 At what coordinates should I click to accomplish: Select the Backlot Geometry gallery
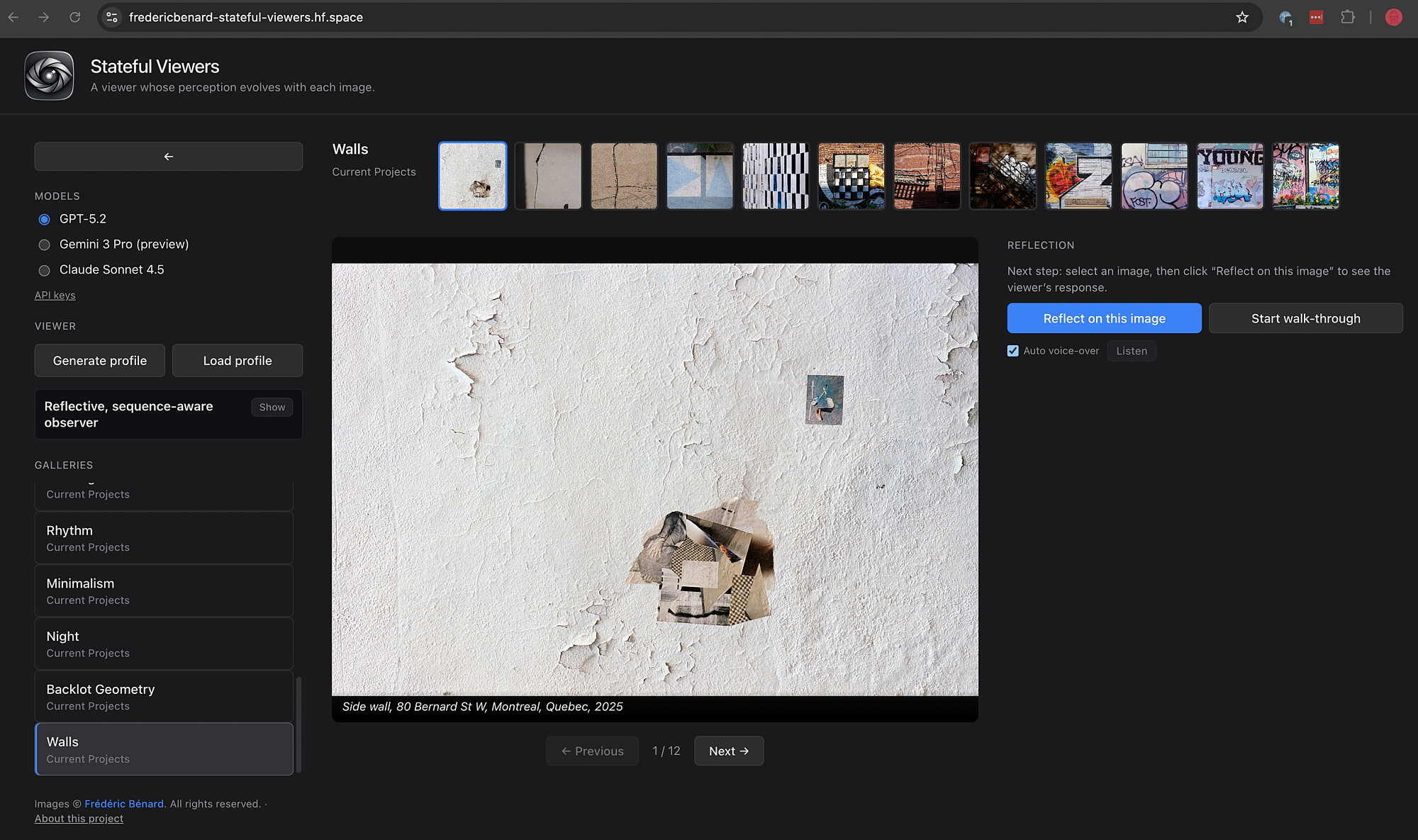(164, 696)
